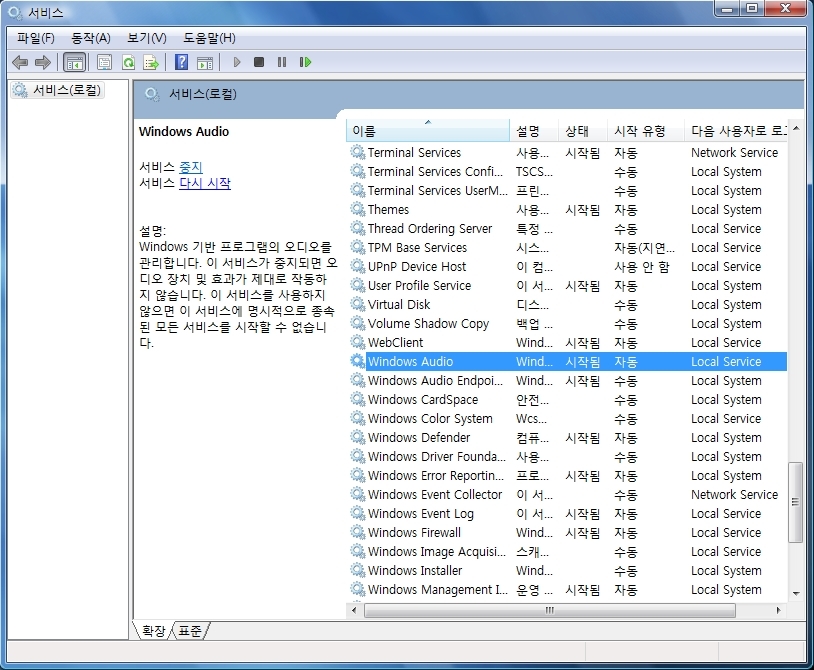Click the gear icon of Themes row
This screenshot has width=814, height=670.
(358, 209)
